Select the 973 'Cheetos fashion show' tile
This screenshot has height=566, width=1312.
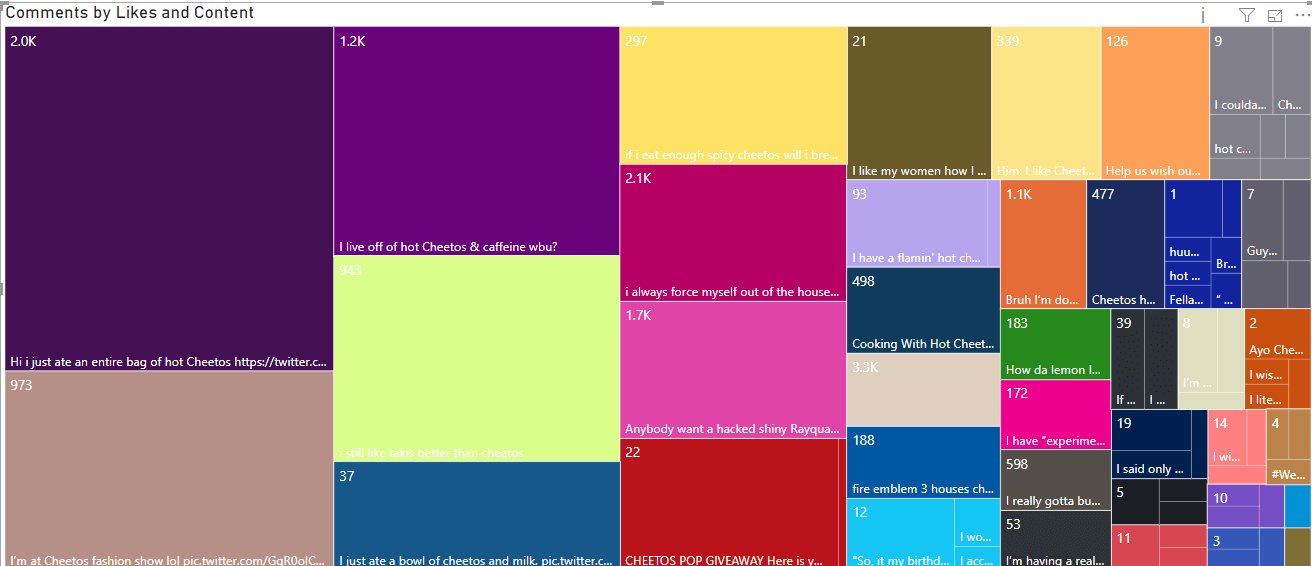pos(169,469)
